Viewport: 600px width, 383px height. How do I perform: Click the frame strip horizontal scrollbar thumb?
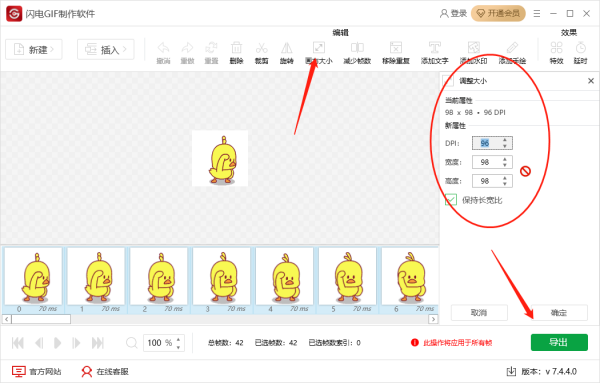(x=41, y=319)
